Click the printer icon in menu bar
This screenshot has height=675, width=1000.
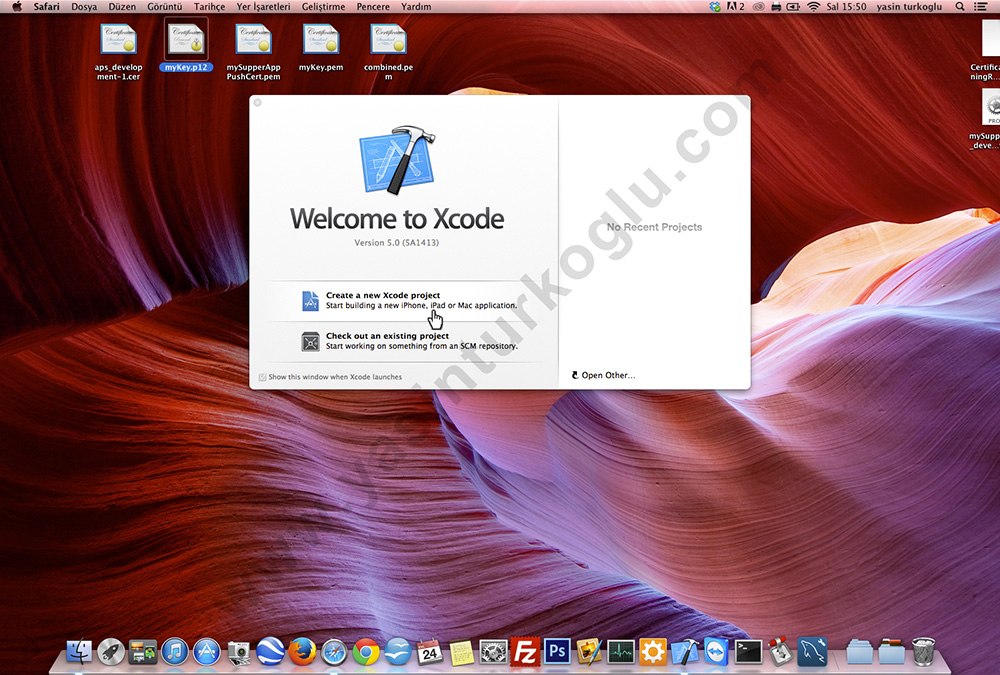(x=776, y=6)
